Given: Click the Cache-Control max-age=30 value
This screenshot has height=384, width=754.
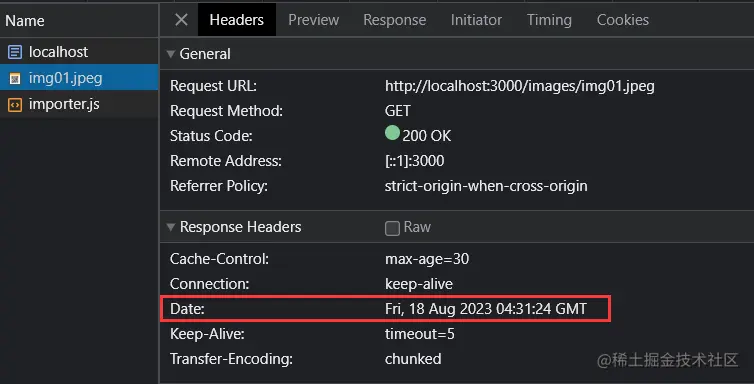Looking at the screenshot, I should point(427,259).
